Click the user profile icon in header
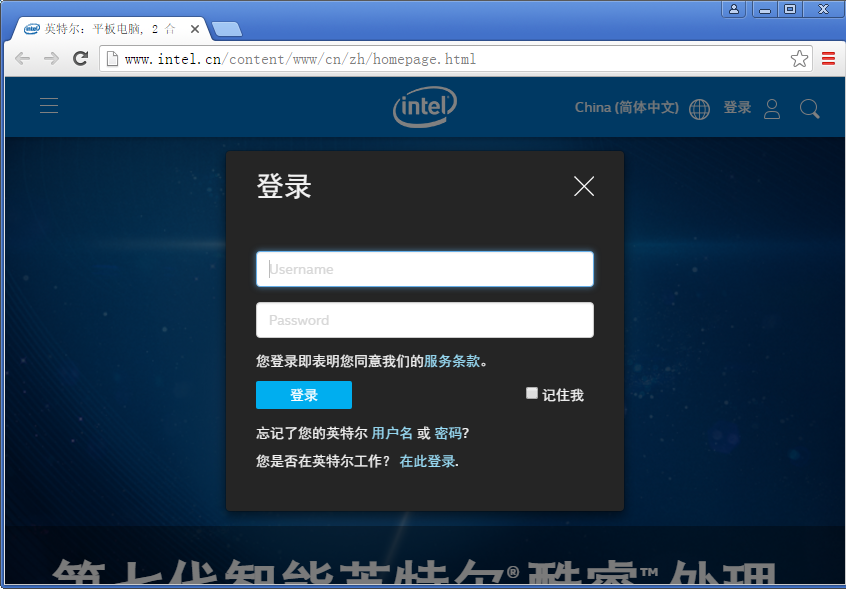The width and height of the screenshot is (846, 589). click(772, 109)
